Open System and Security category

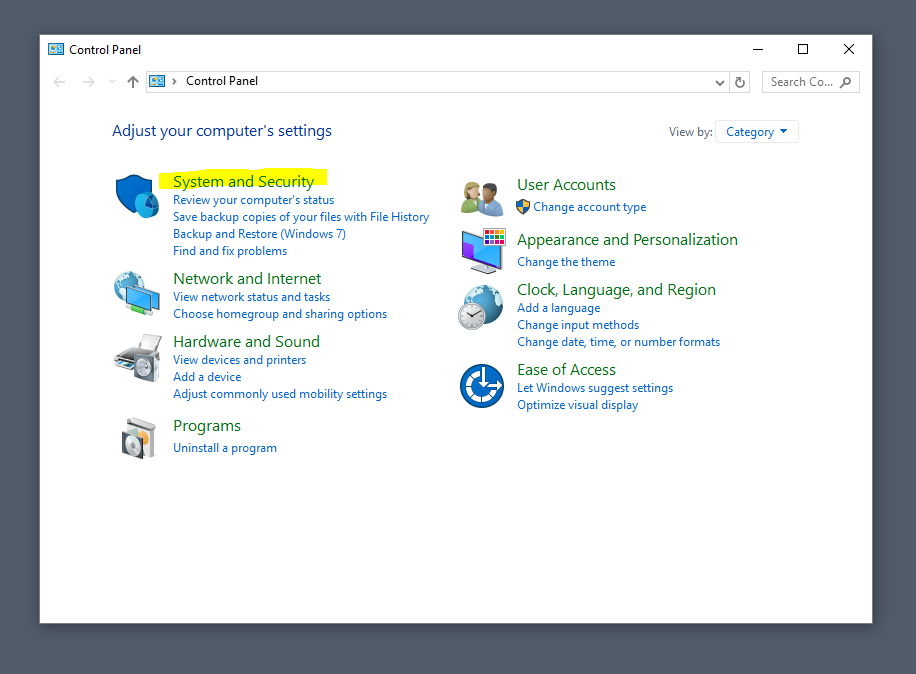[x=243, y=182]
